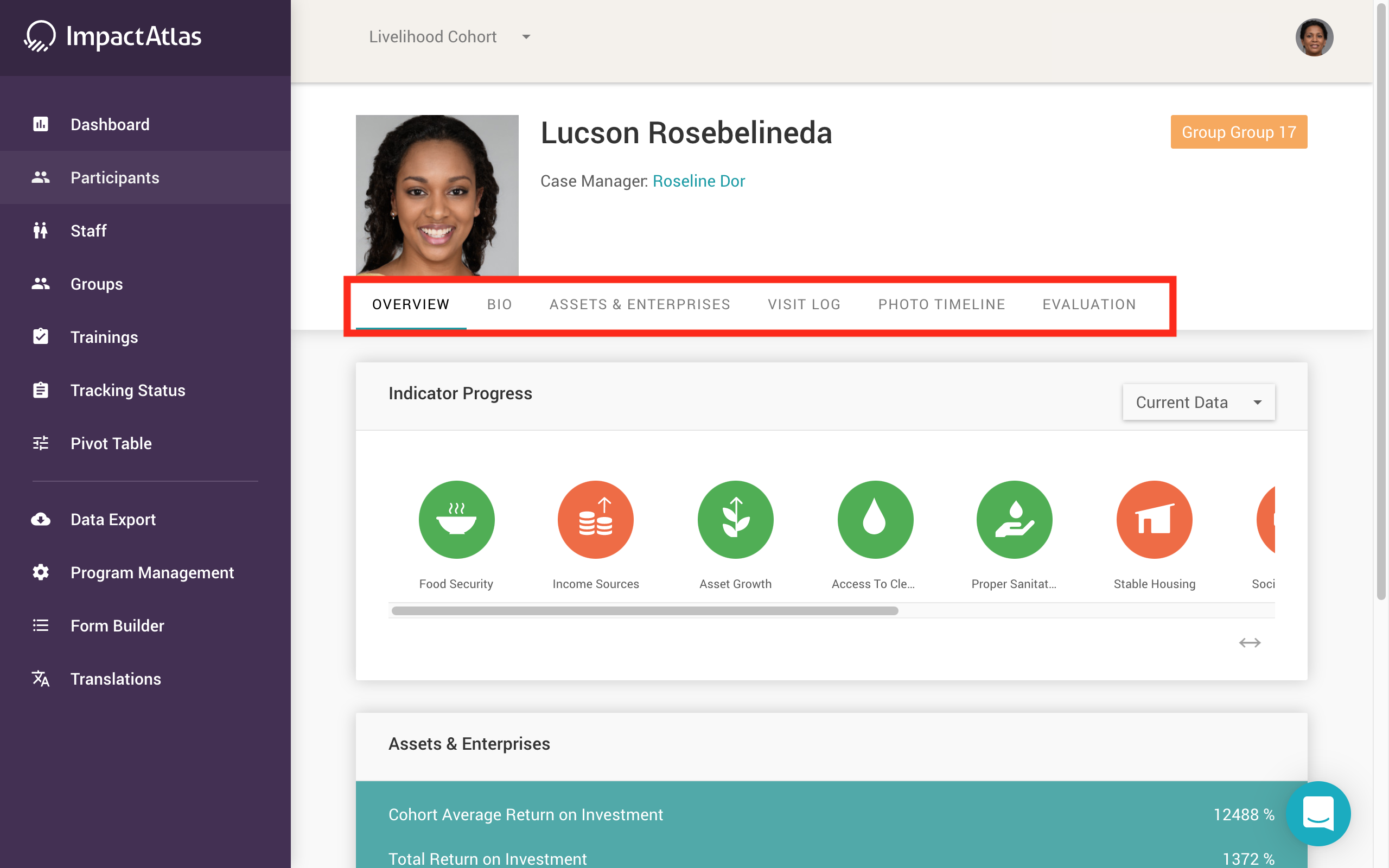Open the user avatar menu
1389x868 pixels.
click(x=1314, y=37)
